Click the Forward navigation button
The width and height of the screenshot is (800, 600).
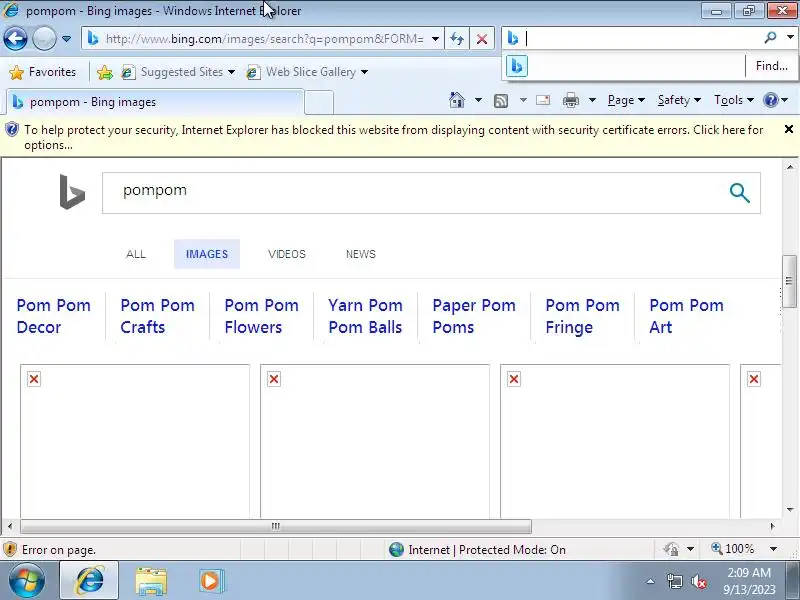pos(44,38)
